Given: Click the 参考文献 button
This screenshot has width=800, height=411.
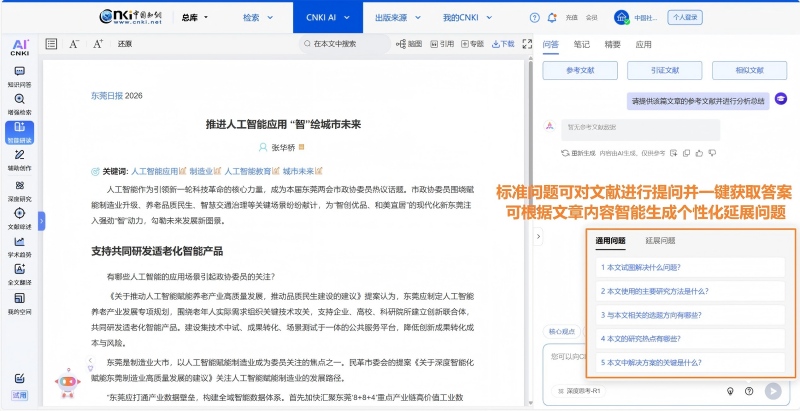Looking at the screenshot, I should click(580, 71).
